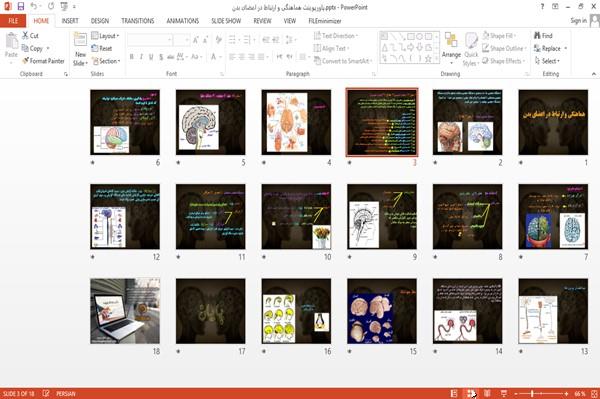
Task: Click the 66% zoom level
Action: 580,393
